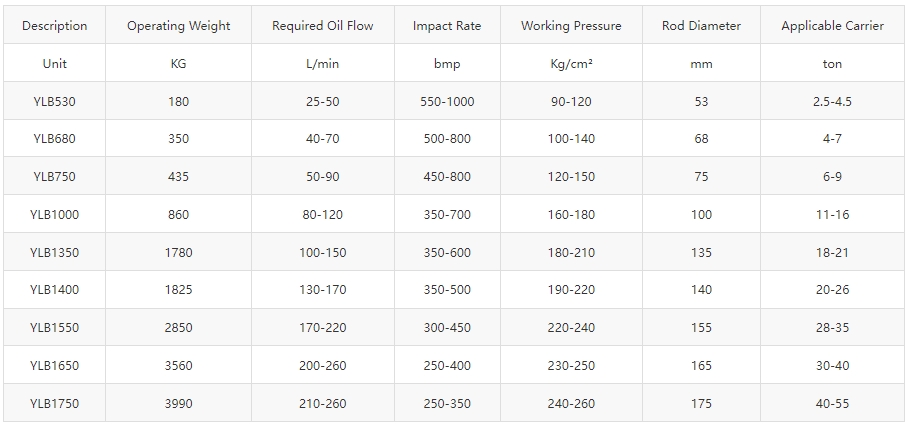Click the YLB1400 row label
908x426 pixels.
click(54, 289)
